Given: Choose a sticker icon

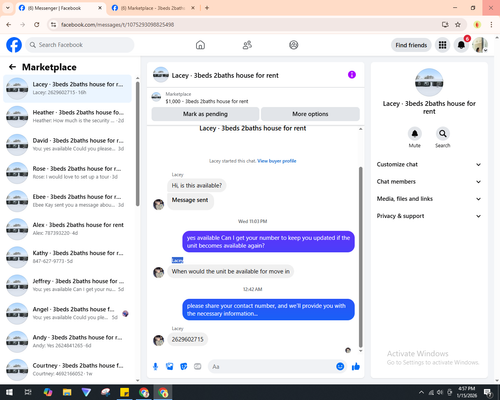Looking at the screenshot, I should click(184, 367).
